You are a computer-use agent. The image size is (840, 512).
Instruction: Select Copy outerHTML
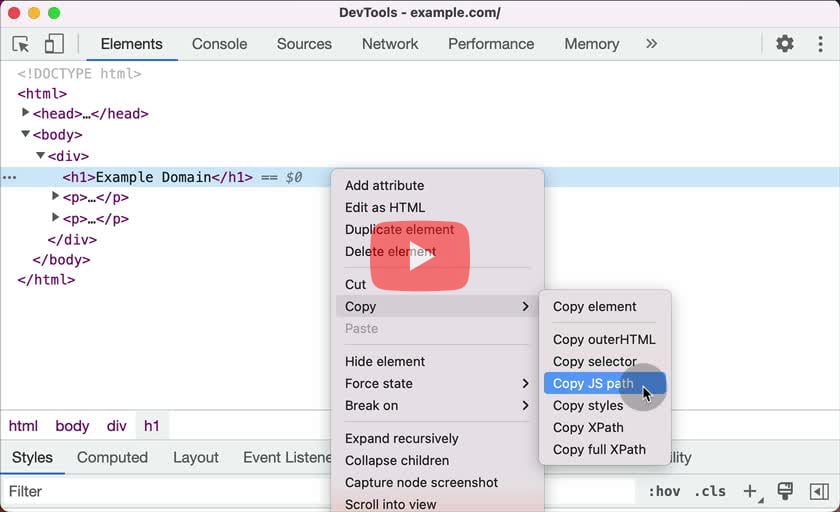pos(605,340)
